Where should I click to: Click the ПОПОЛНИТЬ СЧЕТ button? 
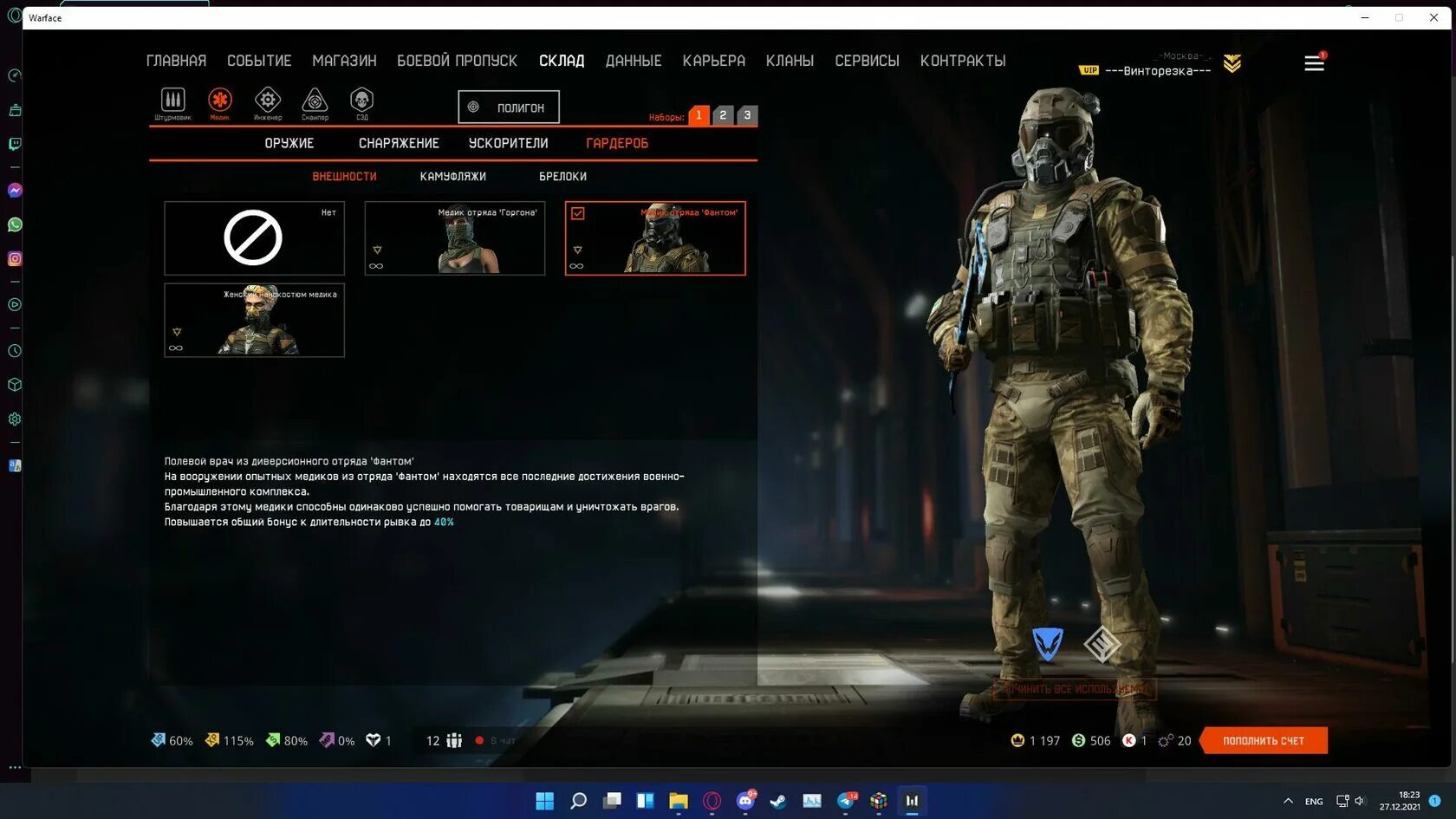1264,740
